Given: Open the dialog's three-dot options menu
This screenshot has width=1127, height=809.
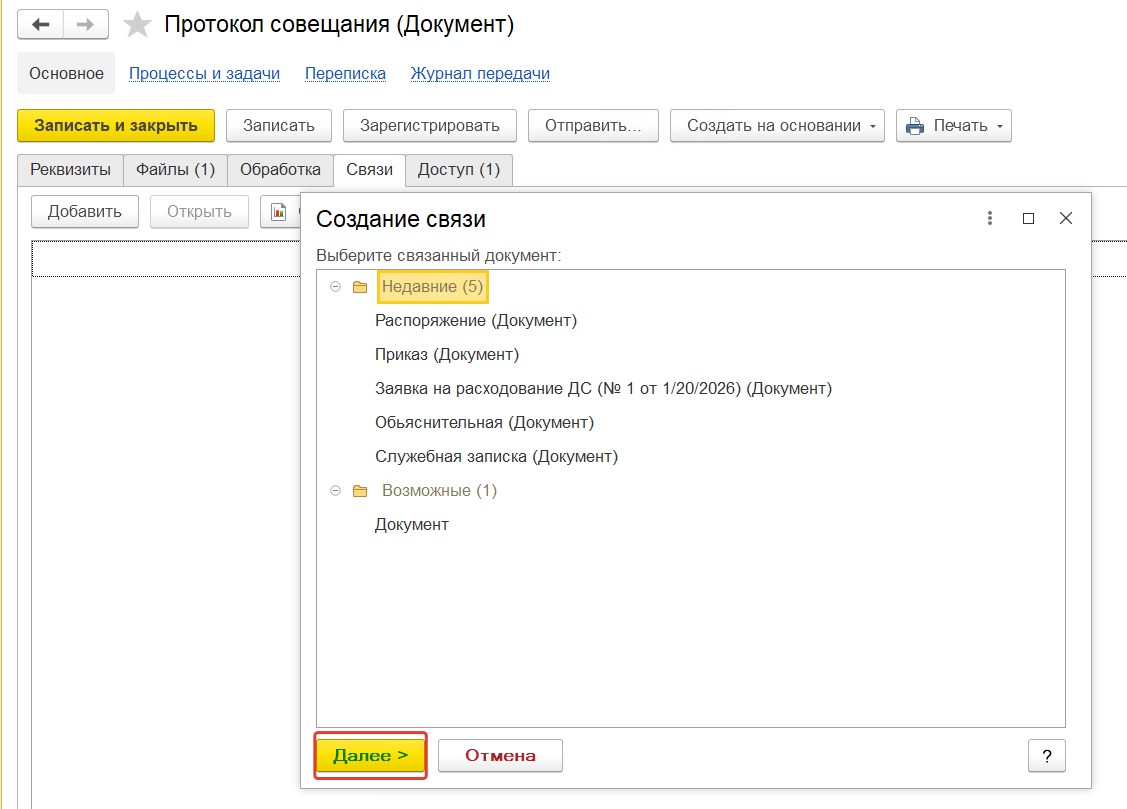Looking at the screenshot, I should click(x=990, y=218).
